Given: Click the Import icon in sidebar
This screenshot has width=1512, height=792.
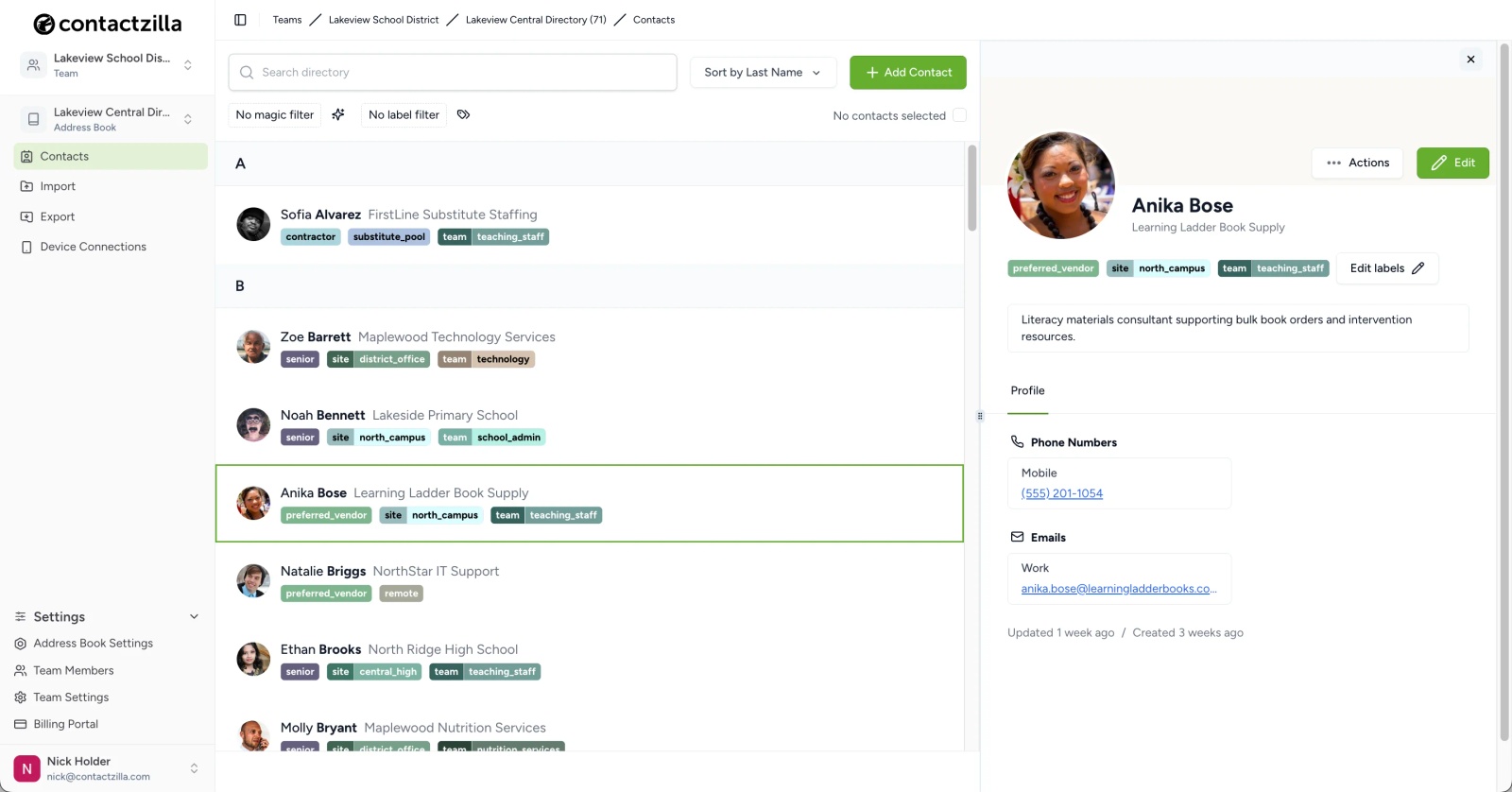Looking at the screenshot, I should tap(26, 186).
